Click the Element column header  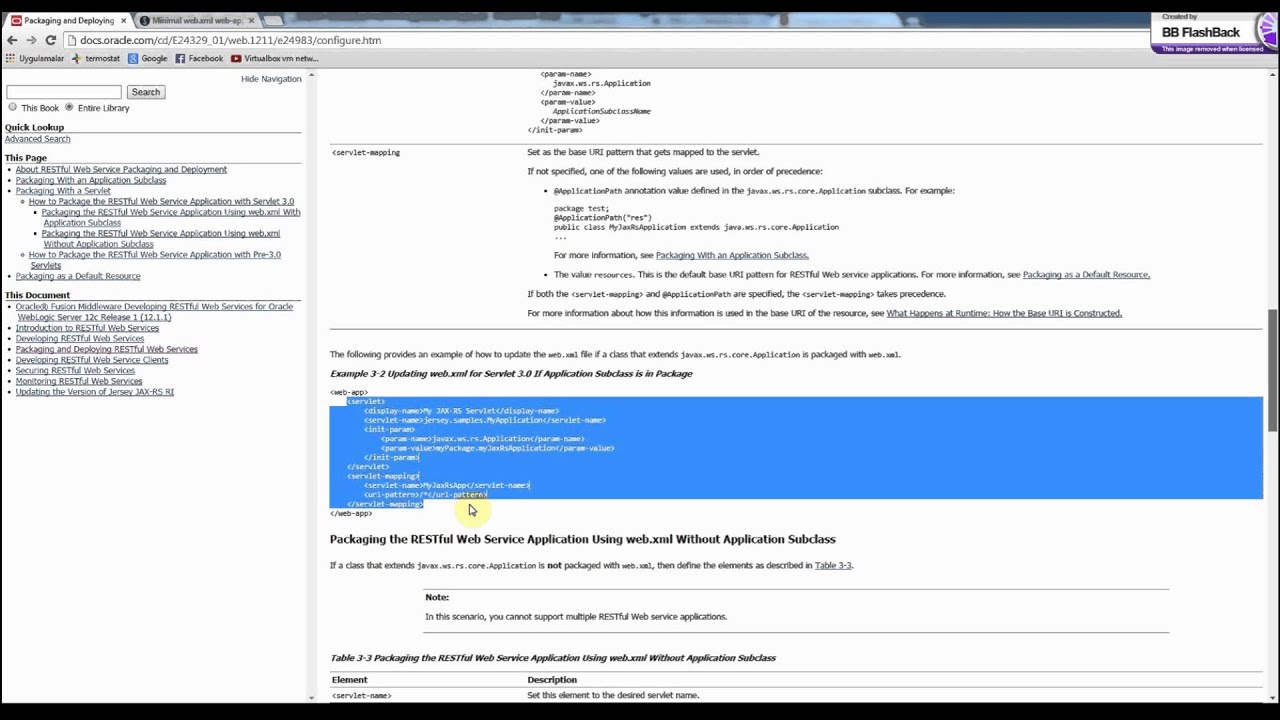(x=350, y=680)
